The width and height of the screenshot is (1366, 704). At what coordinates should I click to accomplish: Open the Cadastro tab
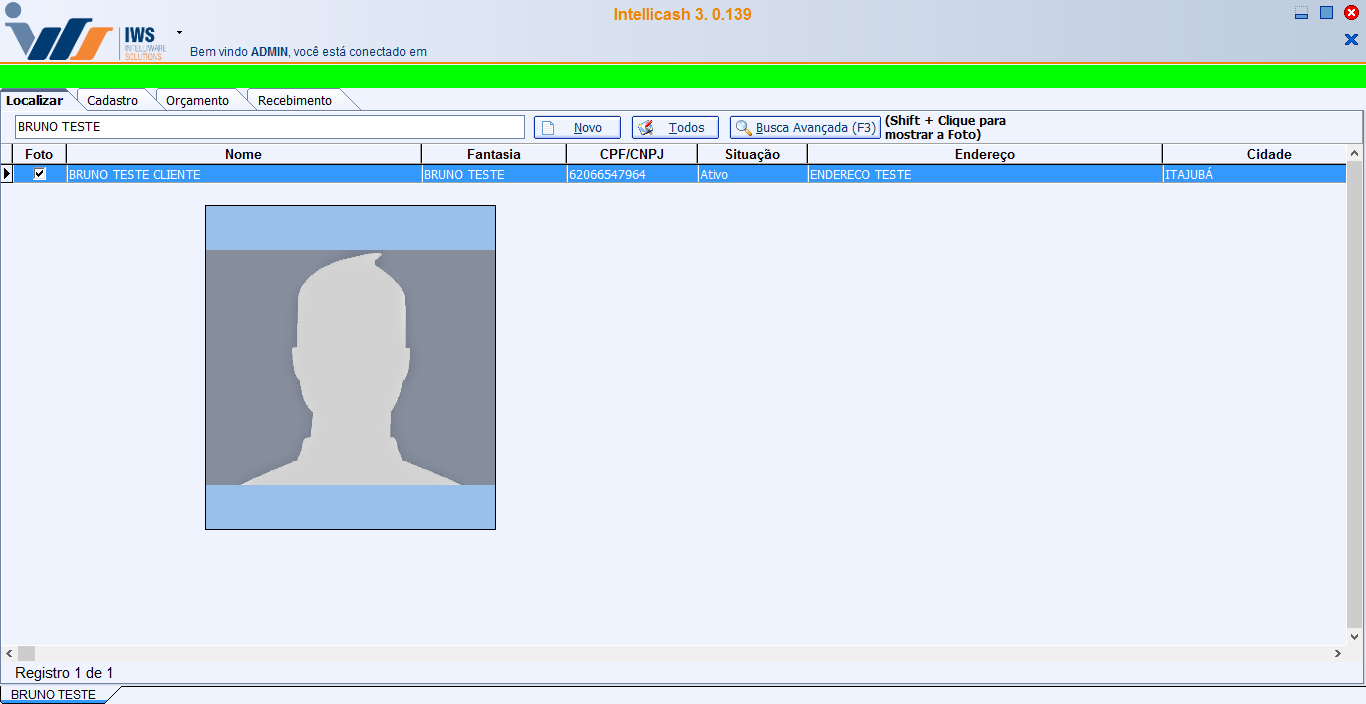coord(112,100)
